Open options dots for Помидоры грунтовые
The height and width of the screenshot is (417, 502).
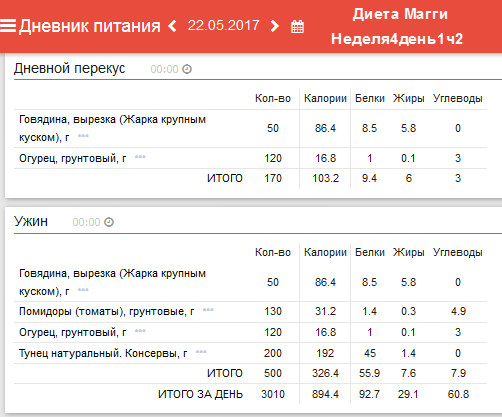(208, 310)
